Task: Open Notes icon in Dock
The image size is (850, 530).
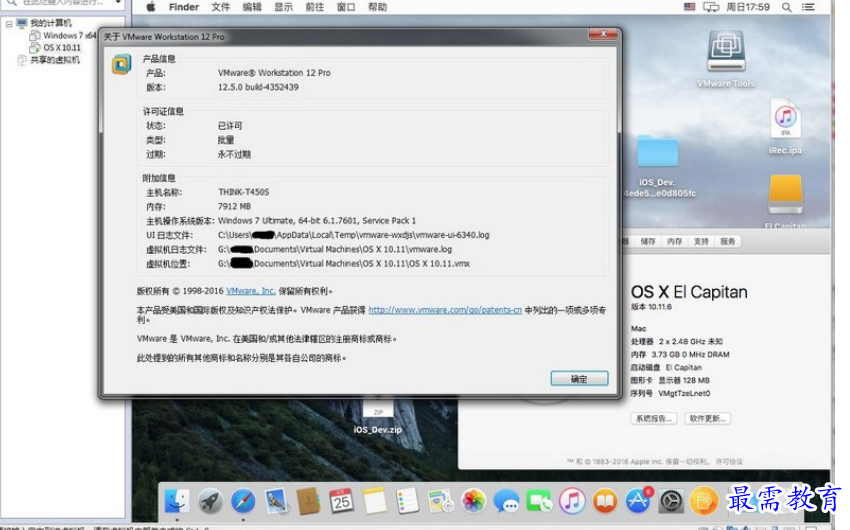Action: point(375,501)
